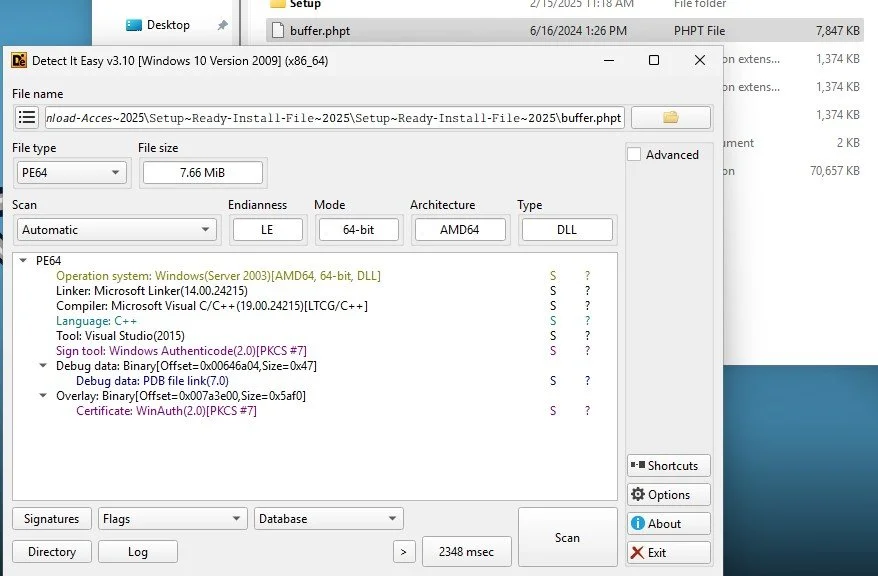
Task: Open the Log button
Action: [138, 552]
